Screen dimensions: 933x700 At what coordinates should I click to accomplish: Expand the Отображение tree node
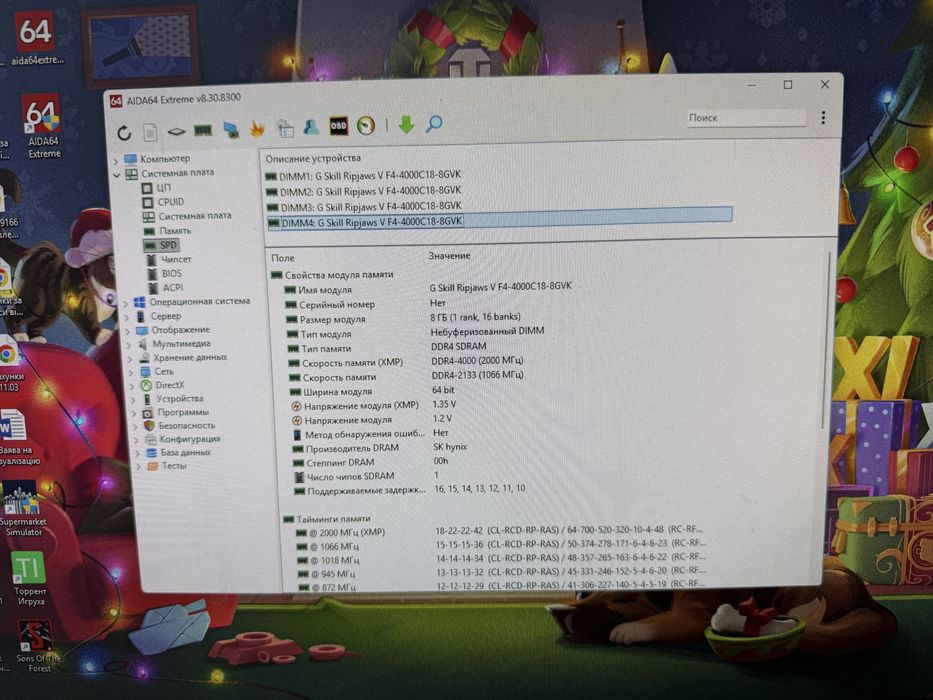[127, 331]
